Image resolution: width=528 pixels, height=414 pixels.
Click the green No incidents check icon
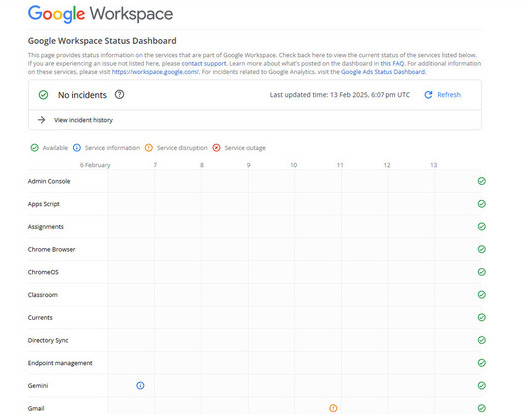pos(43,95)
